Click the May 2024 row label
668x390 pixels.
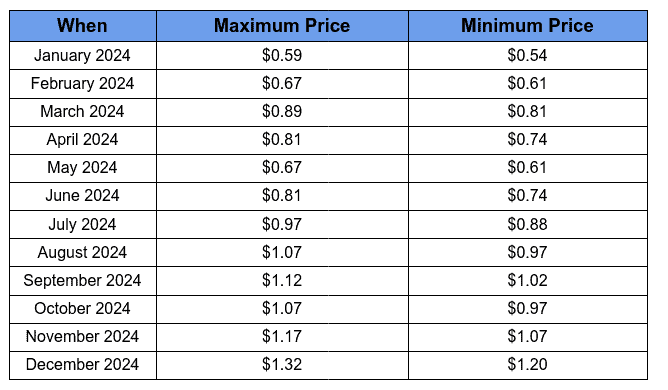[83, 168]
